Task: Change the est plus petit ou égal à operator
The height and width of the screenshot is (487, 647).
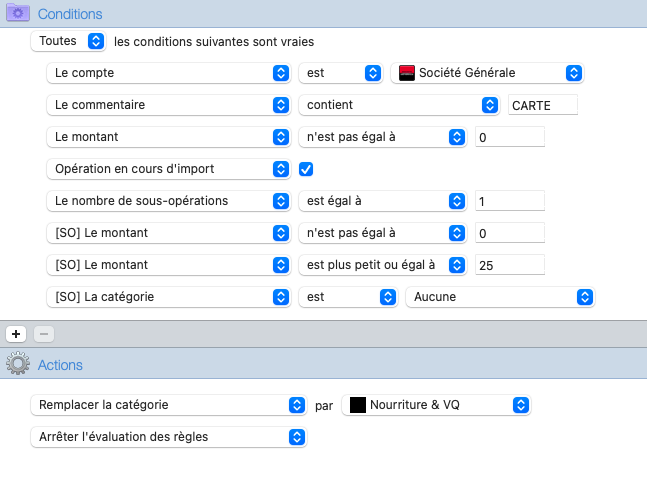Action: click(x=383, y=265)
